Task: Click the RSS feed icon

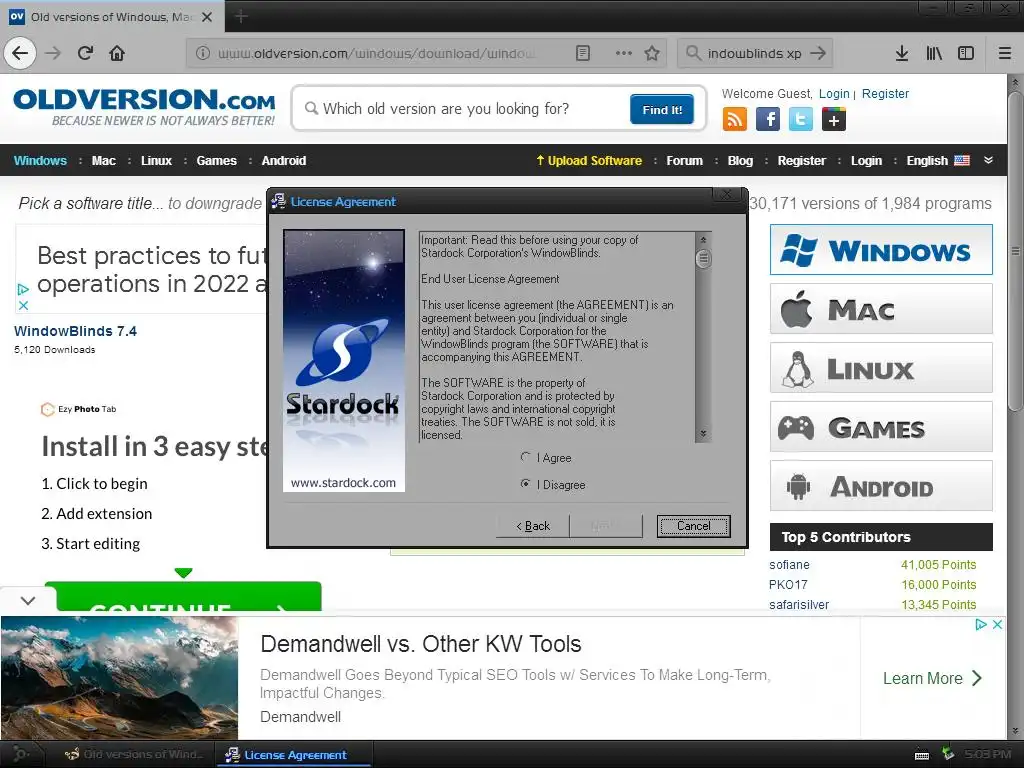Action: 735,120
